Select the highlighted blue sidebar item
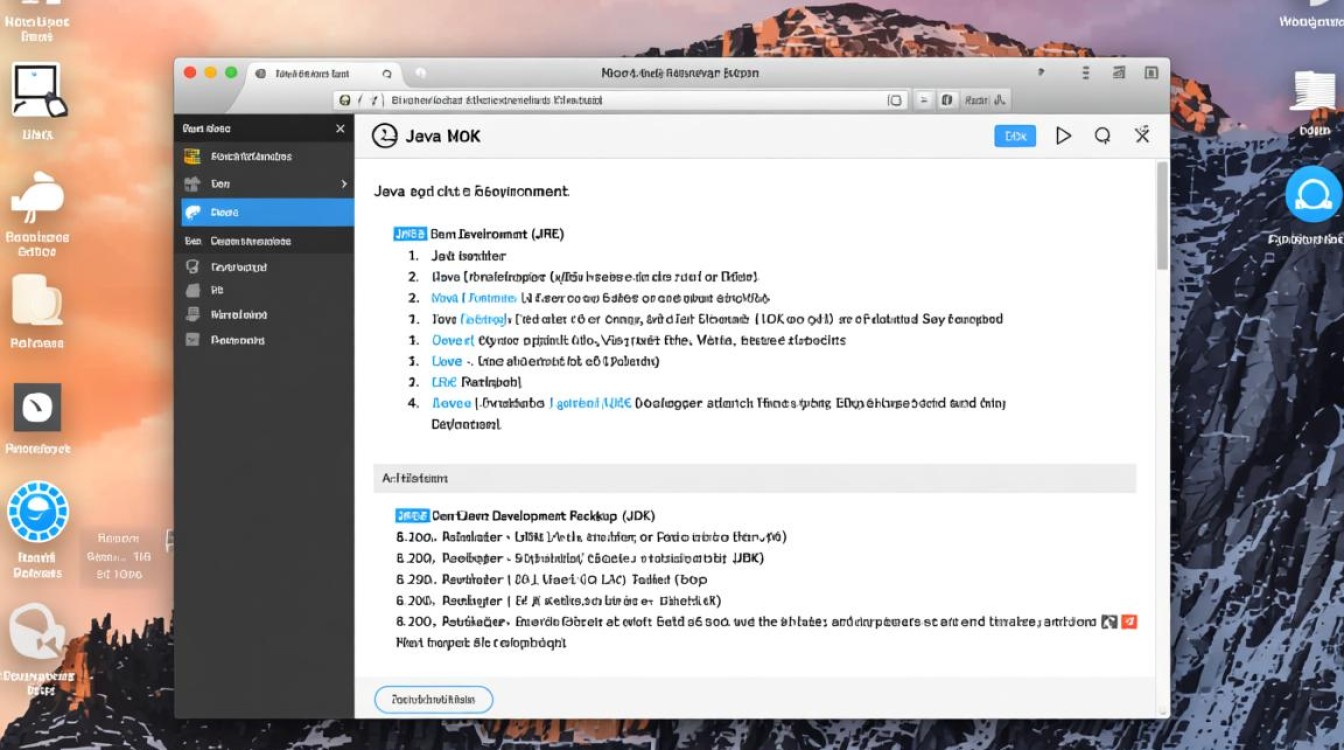Image resolution: width=1344 pixels, height=750 pixels. pyautogui.click(x=267, y=212)
